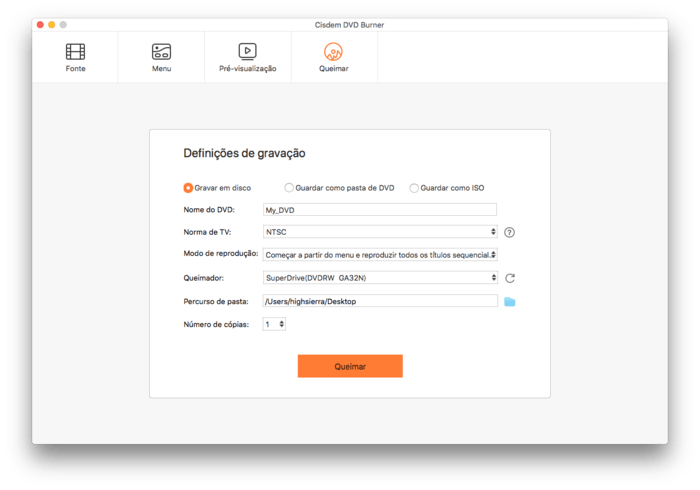Screen dimensions: 700x490
Task: Open the Modo de reprodução dropdown
Action: [x=379, y=255]
